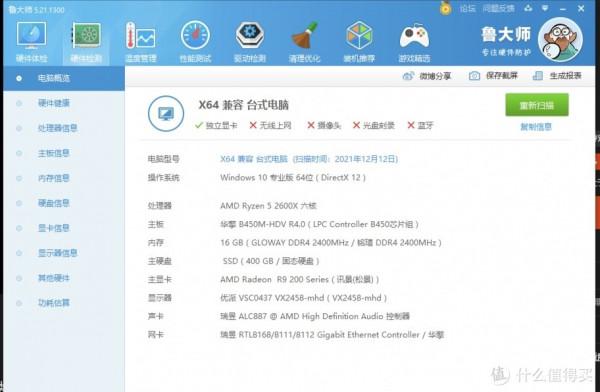
Task: Click the 主硬盘 label
Action: pos(160,261)
